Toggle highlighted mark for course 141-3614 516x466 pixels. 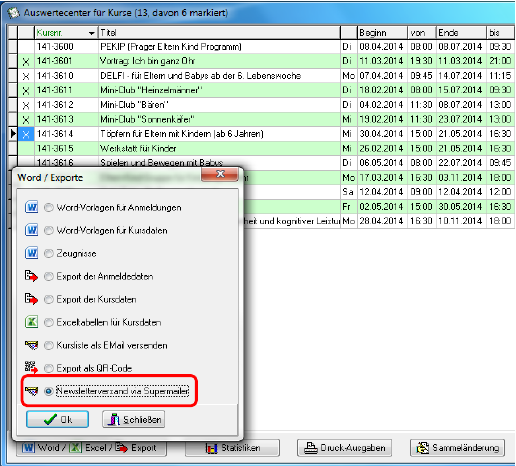tap(26, 134)
